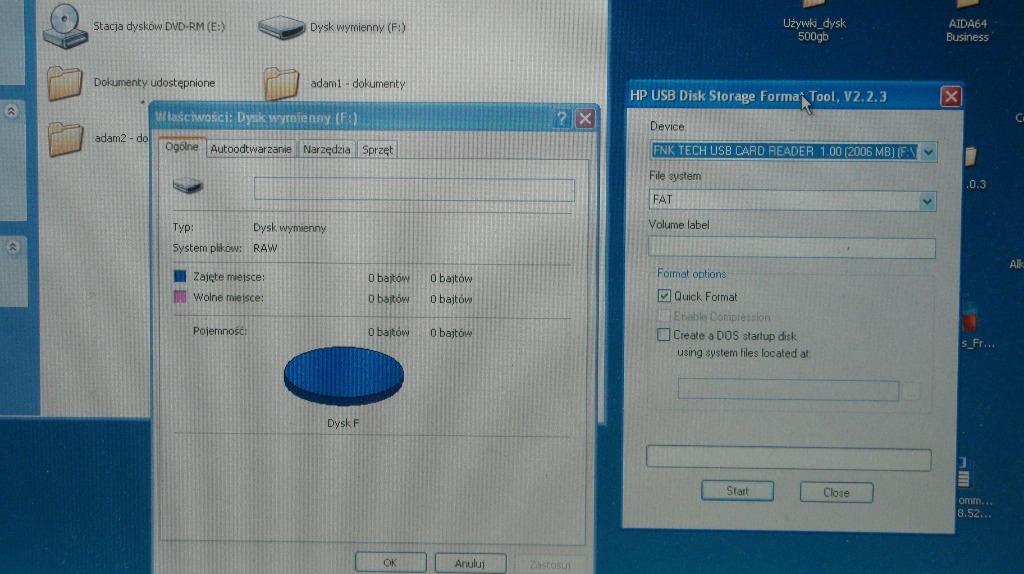Screen dimensions: 1024x574
Task: Open the adam2 documents folder icon
Action: (65, 138)
